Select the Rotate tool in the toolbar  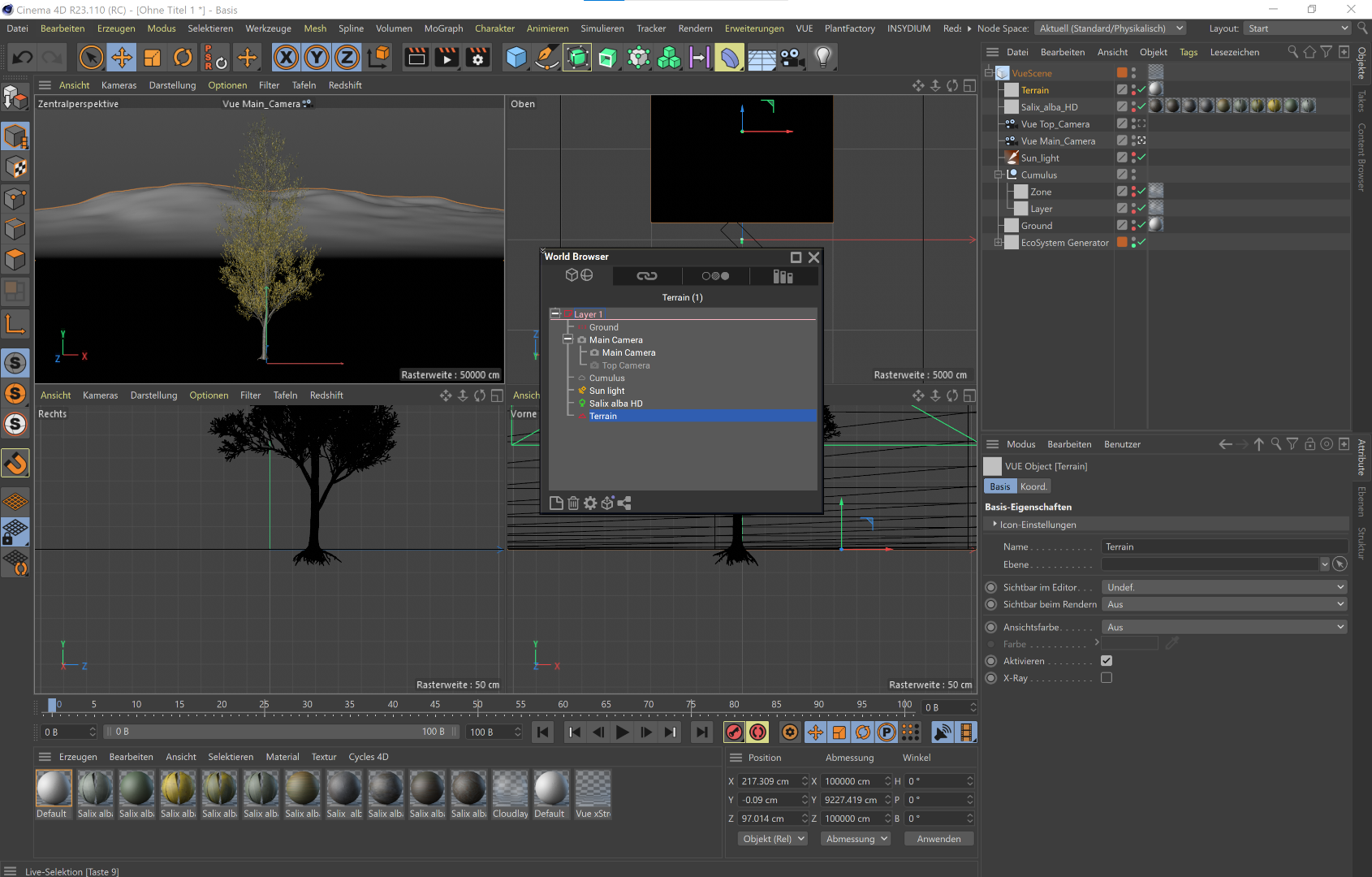pyautogui.click(x=183, y=58)
